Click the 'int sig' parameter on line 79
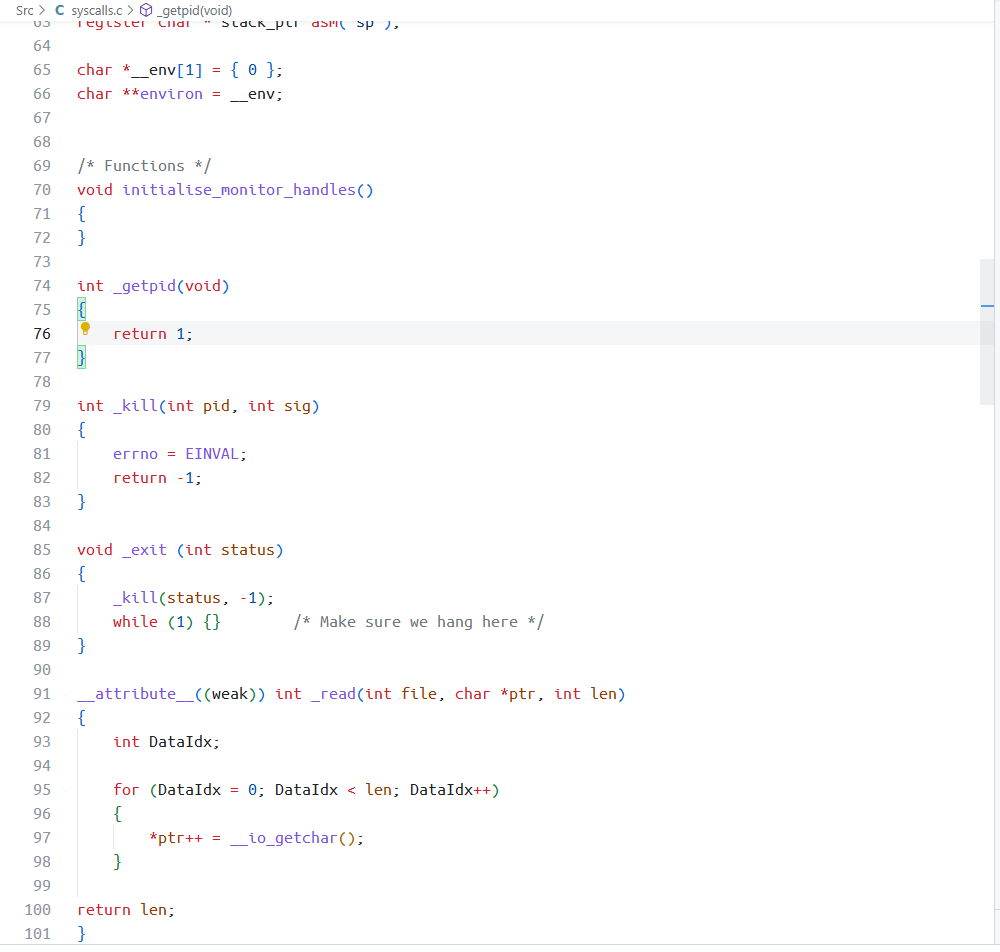Viewport: 1000px width, 952px height. (x=279, y=406)
